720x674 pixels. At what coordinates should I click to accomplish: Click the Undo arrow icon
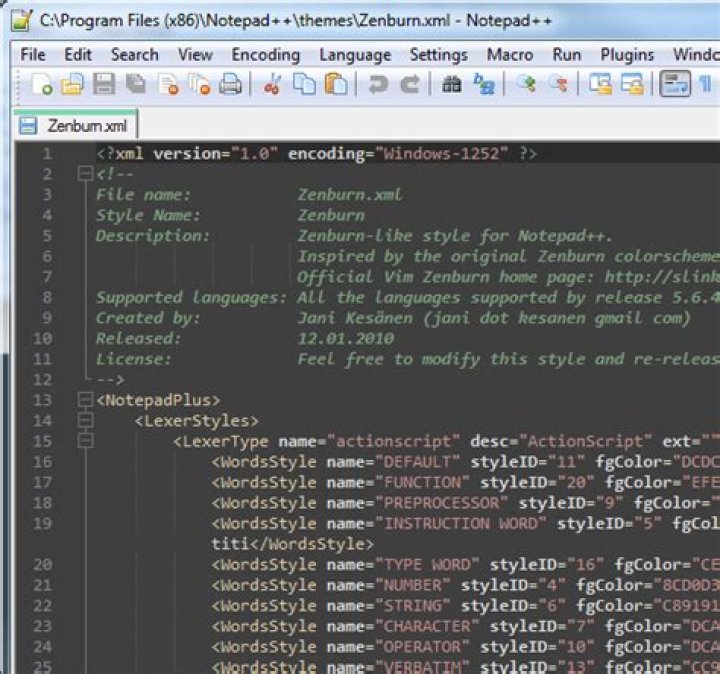378,84
